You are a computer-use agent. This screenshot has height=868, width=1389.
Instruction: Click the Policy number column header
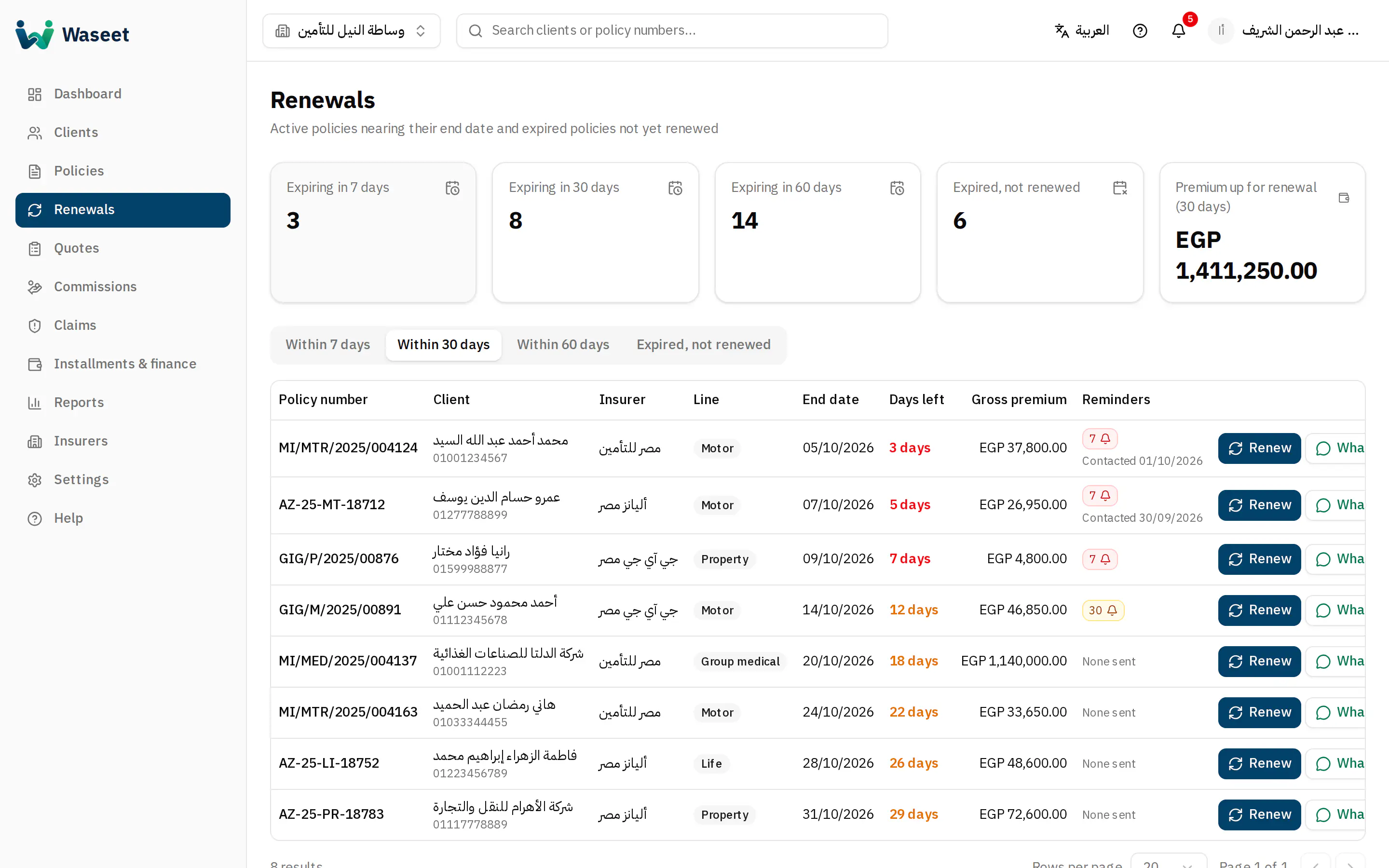pos(323,400)
